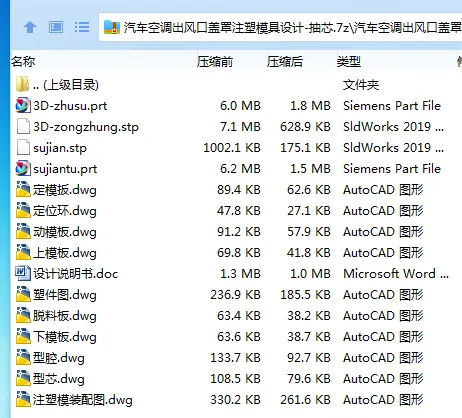
Task: Click the AutoCAD icon of 塑件图.dwg
Action: click(23, 294)
